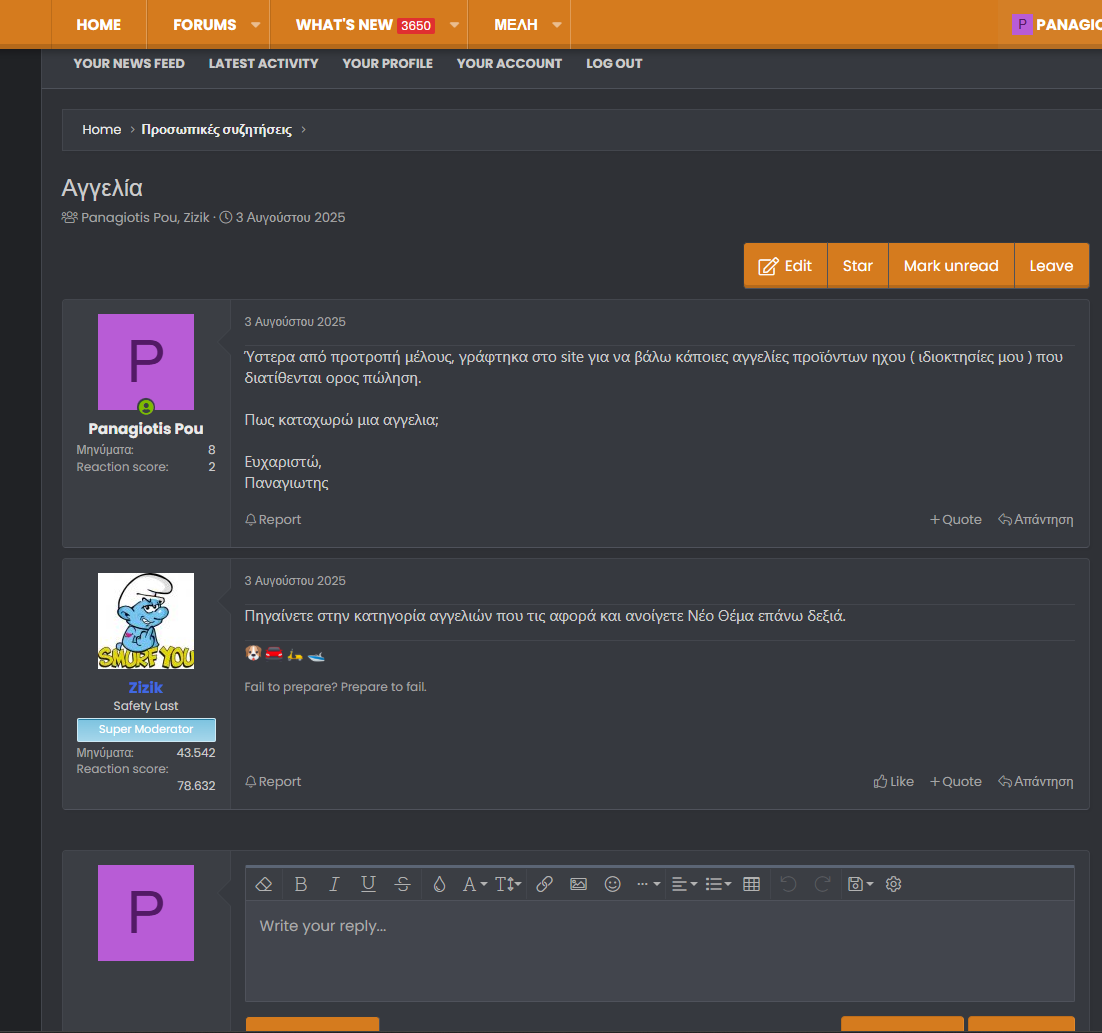Viewport: 1102px width, 1033px height.
Task: Open the Forums menu item
Action: point(205,24)
